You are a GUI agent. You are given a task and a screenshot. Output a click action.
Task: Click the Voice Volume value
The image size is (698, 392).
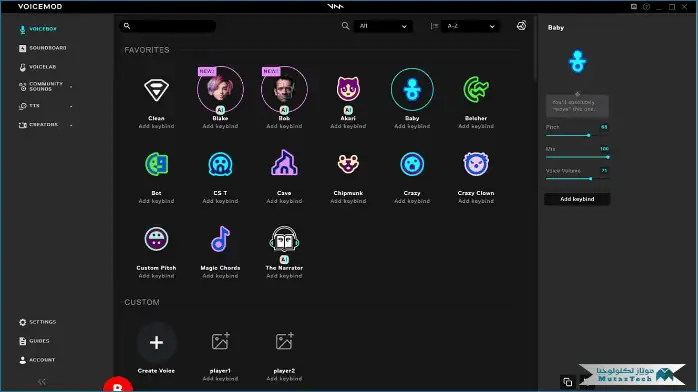coord(604,170)
